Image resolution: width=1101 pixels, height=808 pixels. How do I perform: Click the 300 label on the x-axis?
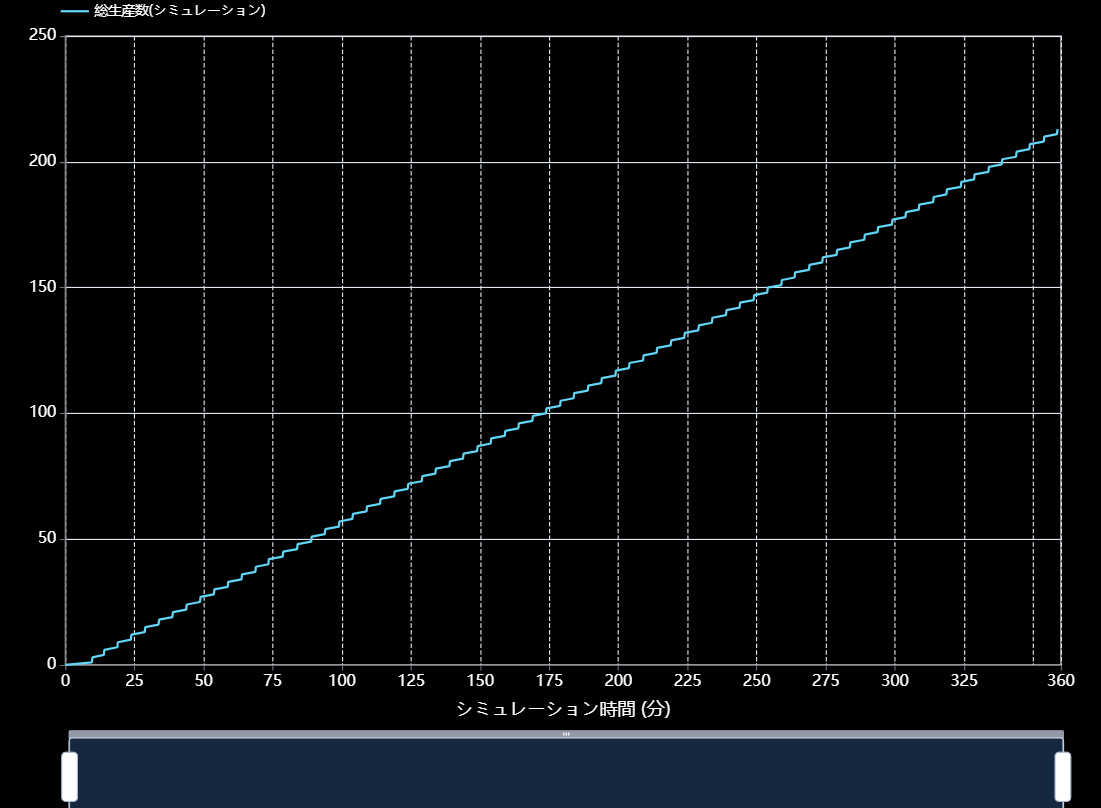(x=895, y=681)
